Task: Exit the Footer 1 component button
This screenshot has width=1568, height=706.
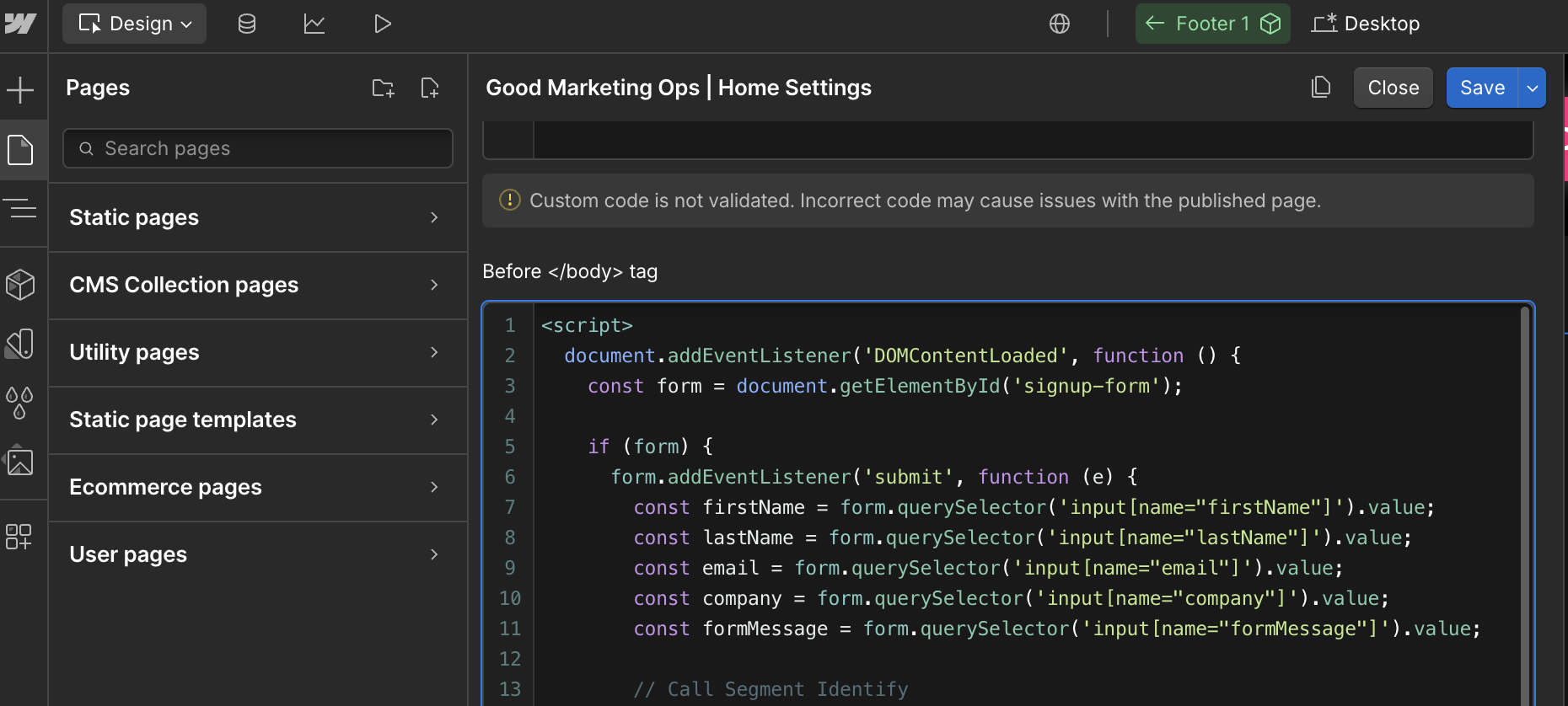Action: click(1212, 24)
